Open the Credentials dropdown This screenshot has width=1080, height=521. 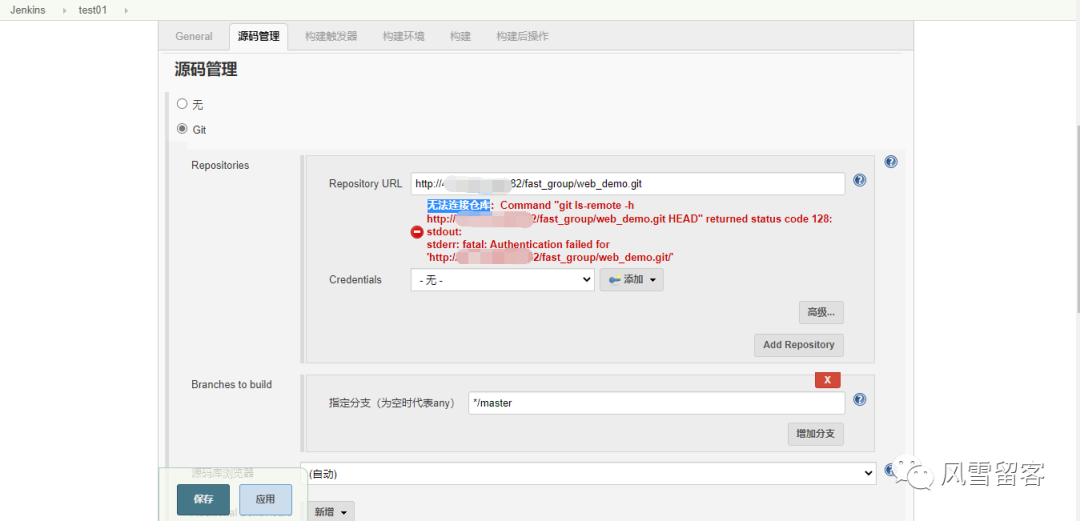point(502,280)
